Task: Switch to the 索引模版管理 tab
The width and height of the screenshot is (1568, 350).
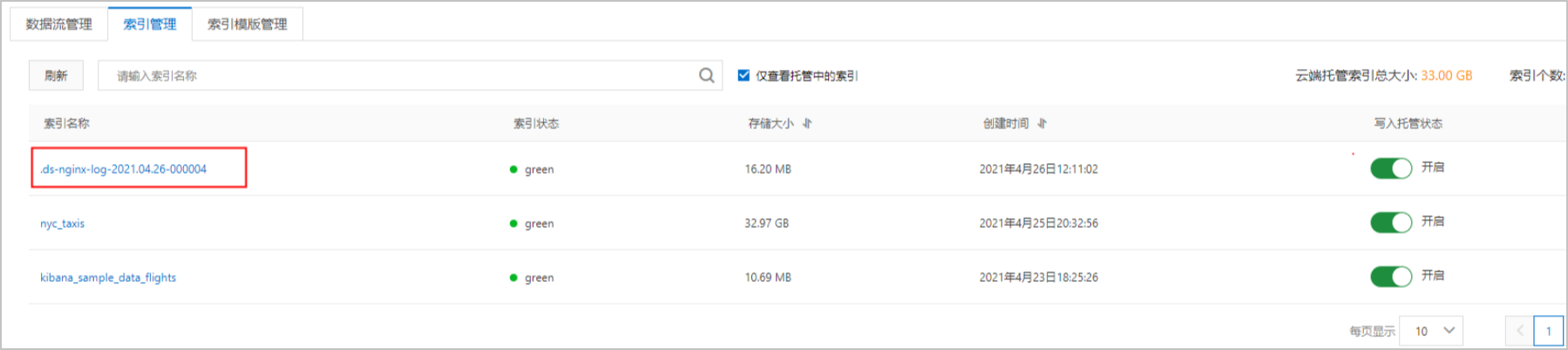Action: pos(248,24)
